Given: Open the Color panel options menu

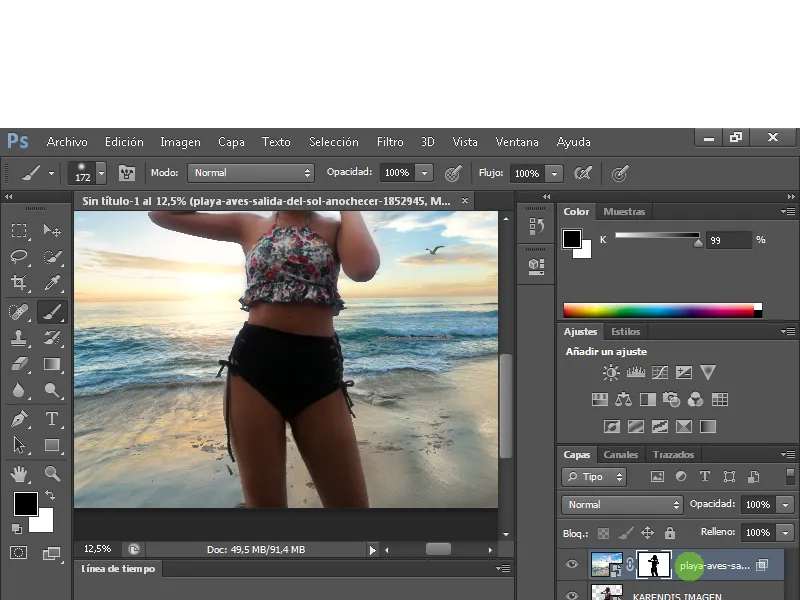Looking at the screenshot, I should (788, 211).
